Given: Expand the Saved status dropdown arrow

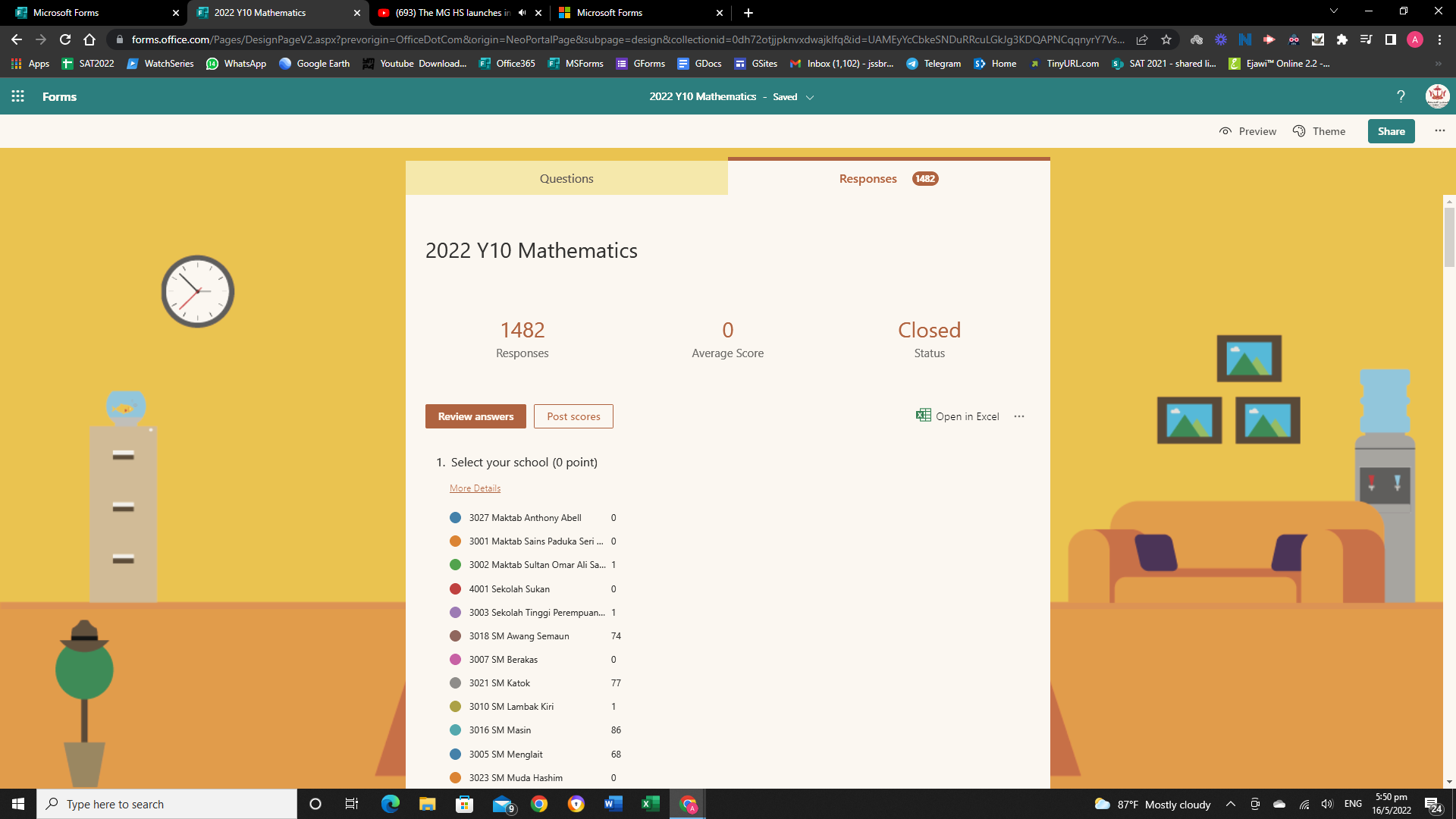Looking at the screenshot, I should (x=810, y=97).
